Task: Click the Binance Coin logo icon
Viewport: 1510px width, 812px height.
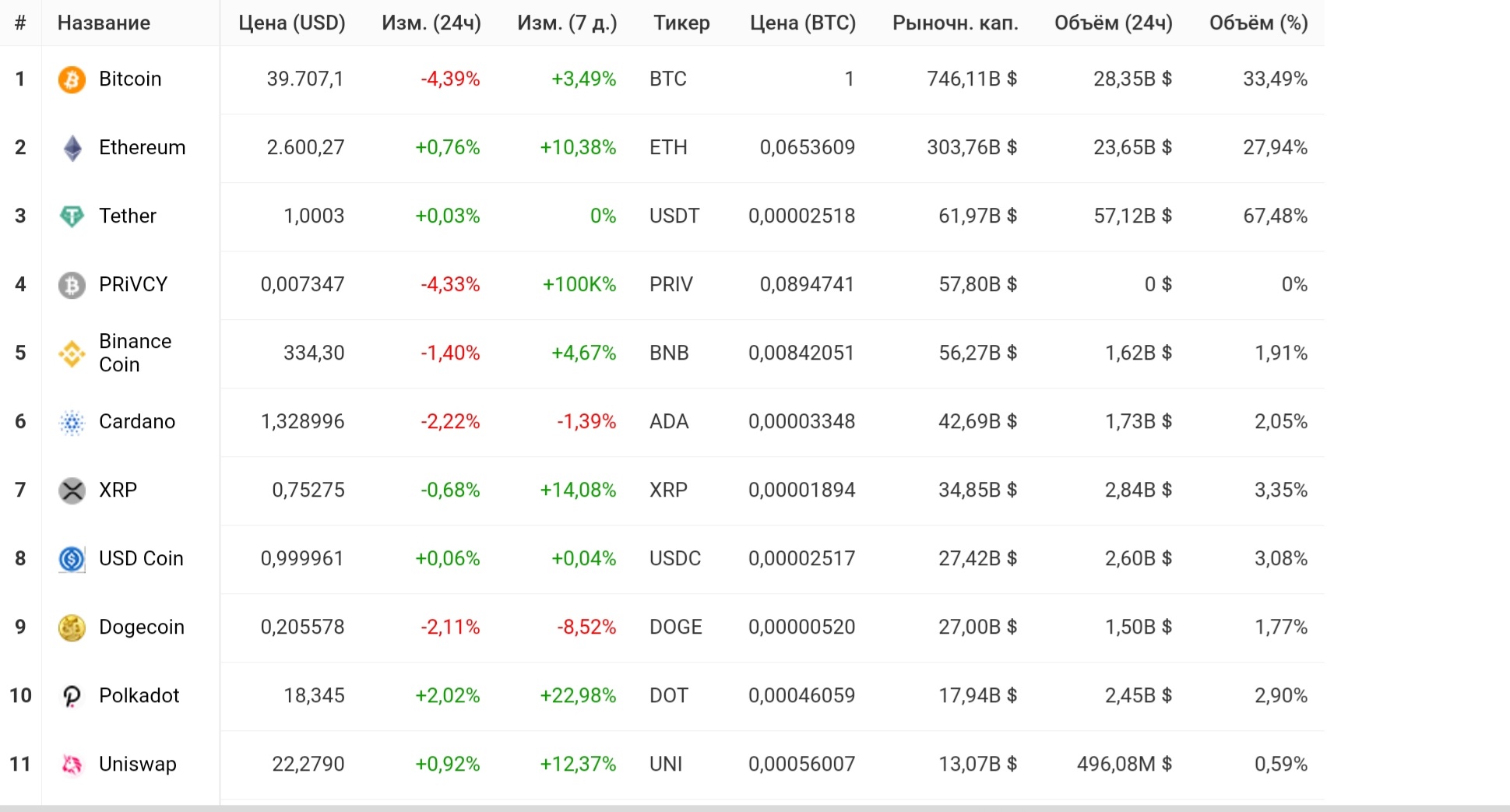Action: tap(72, 353)
